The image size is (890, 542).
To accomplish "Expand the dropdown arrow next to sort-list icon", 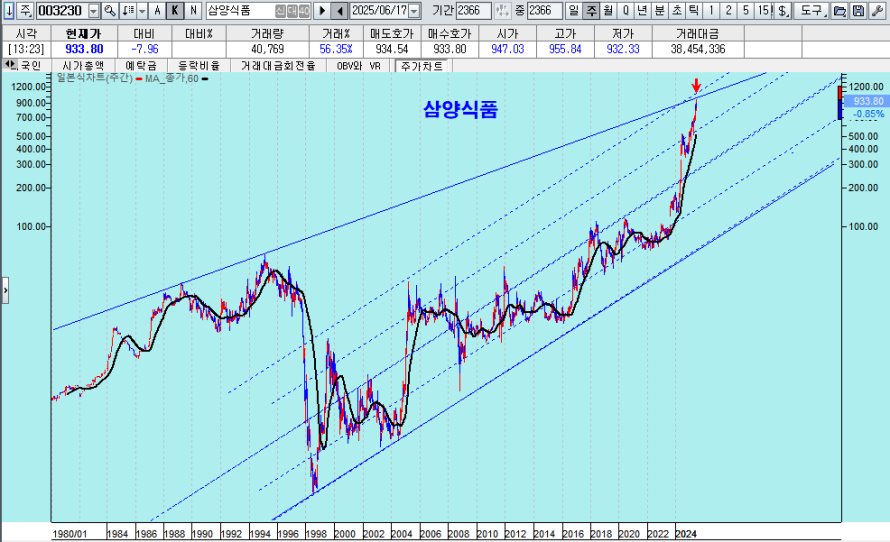I will (x=142, y=10).
